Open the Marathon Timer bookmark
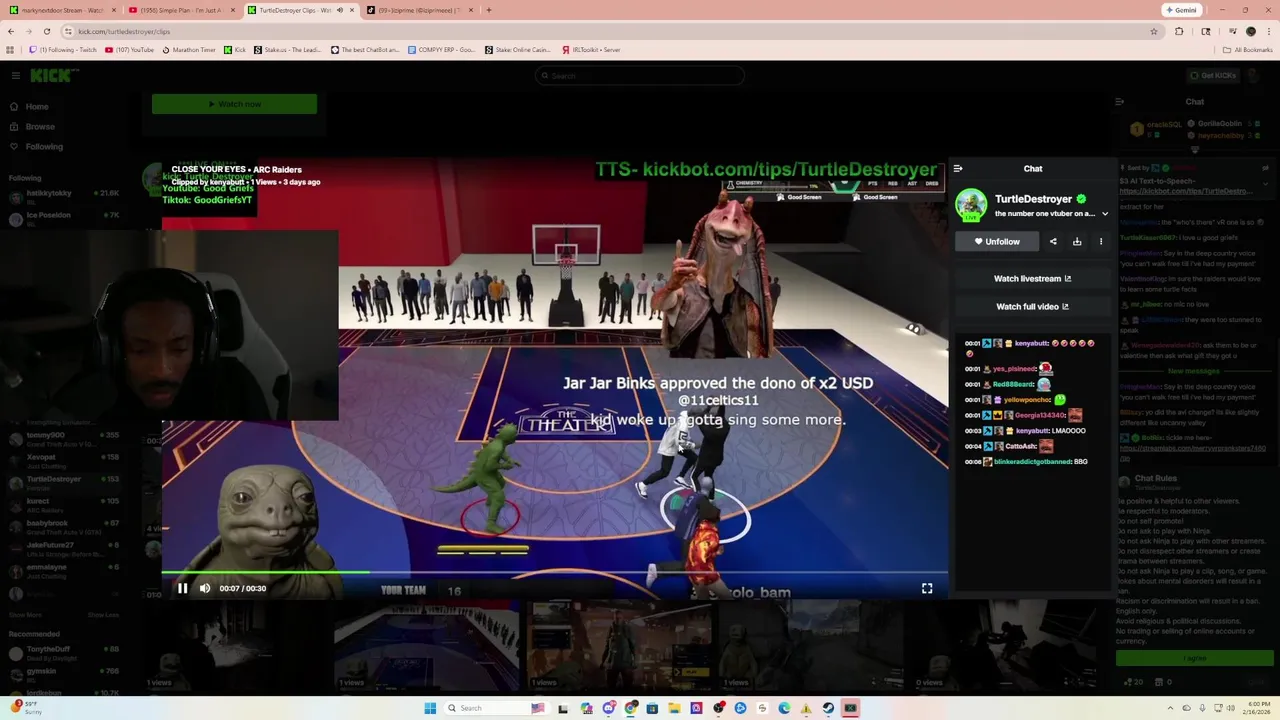The width and height of the screenshot is (1280, 720). (189, 49)
